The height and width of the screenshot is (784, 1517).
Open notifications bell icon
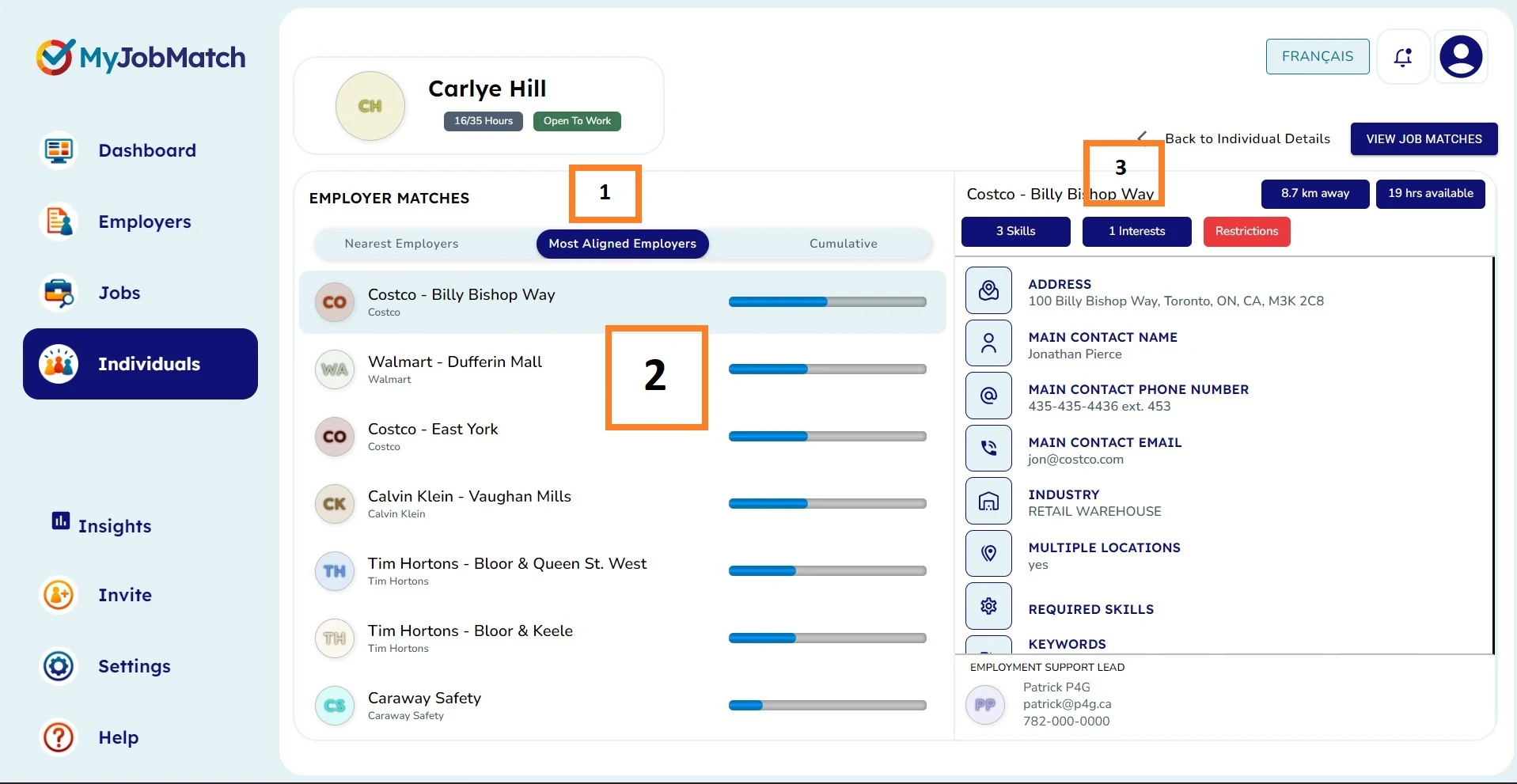point(1403,57)
